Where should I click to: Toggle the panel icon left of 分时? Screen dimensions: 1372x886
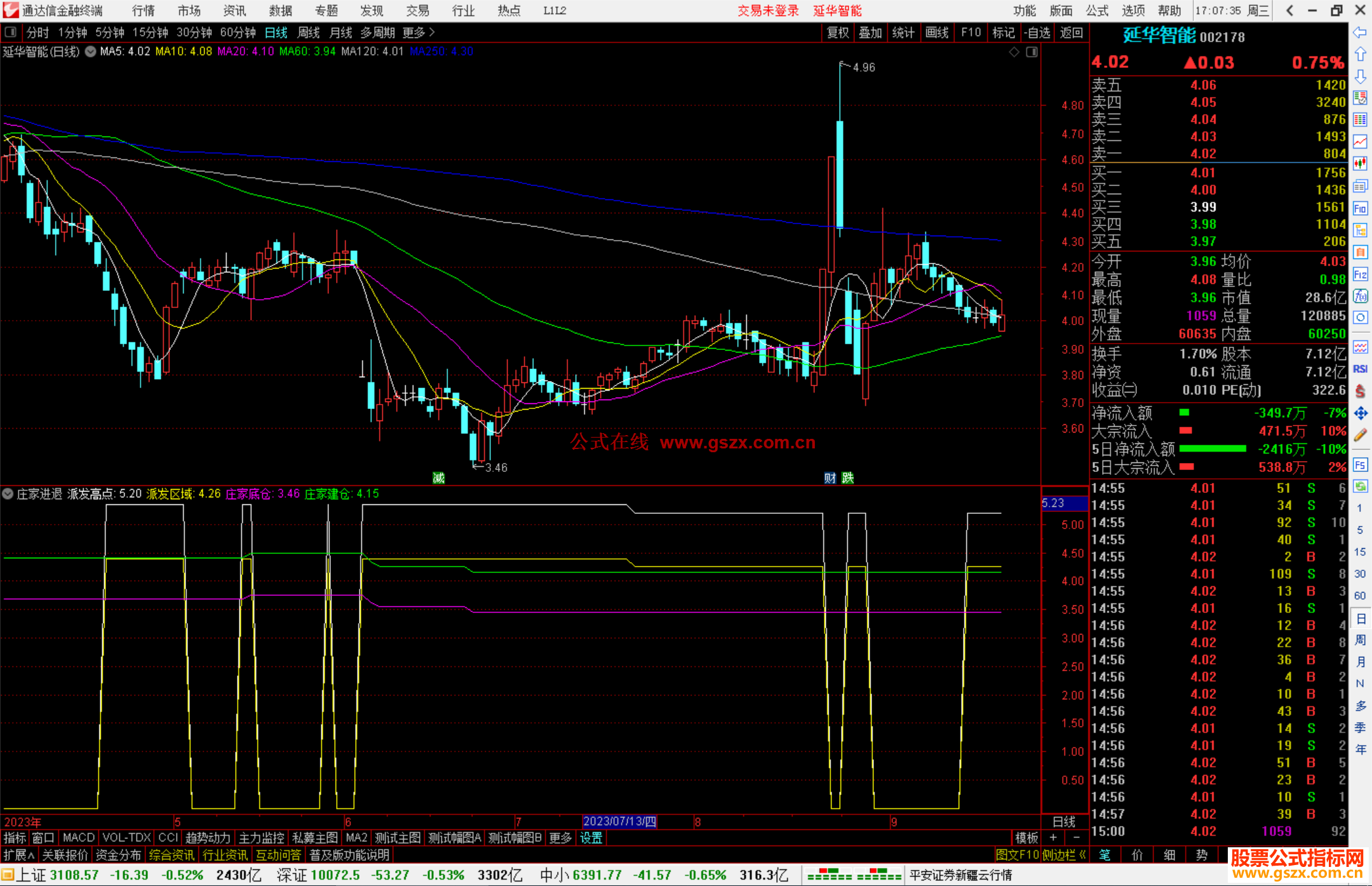click(x=11, y=32)
